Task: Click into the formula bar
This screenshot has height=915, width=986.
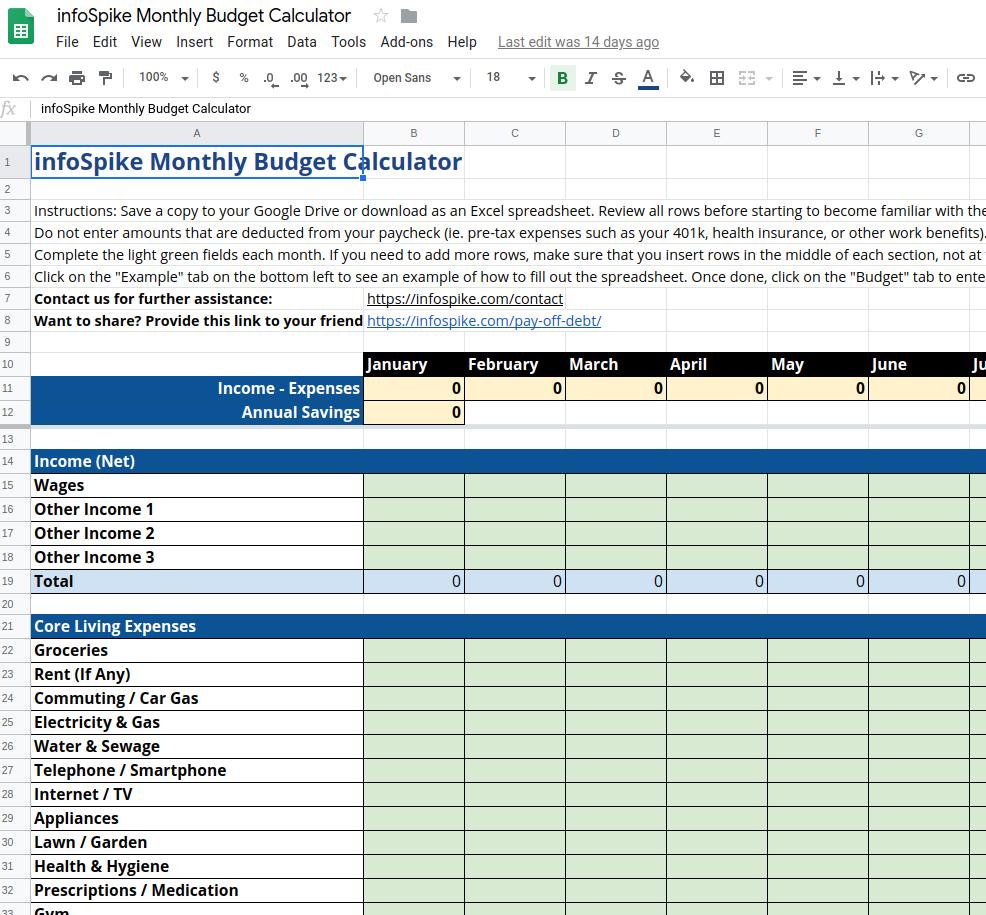Action: pos(508,109)
